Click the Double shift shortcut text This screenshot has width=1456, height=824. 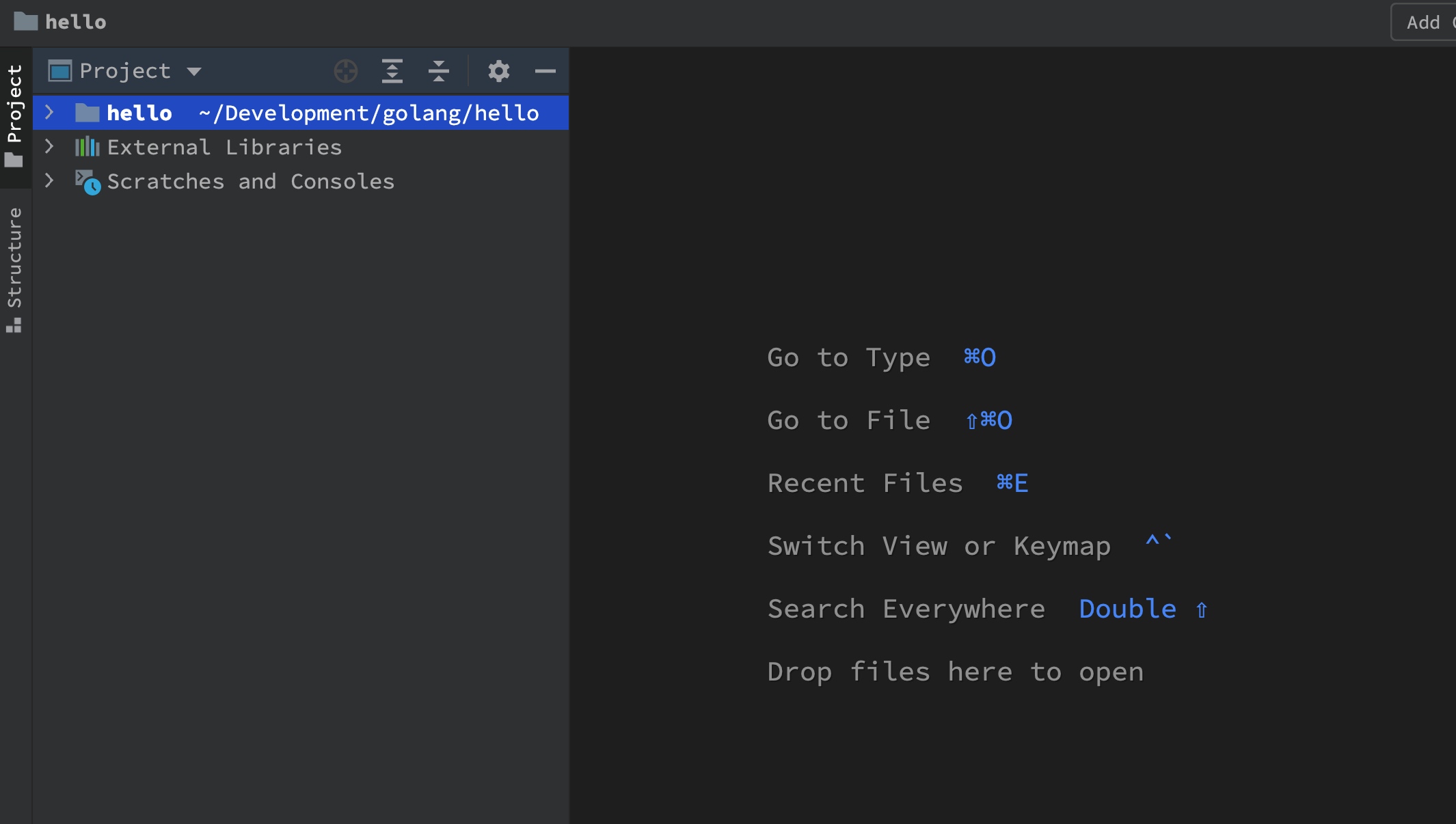pyautogui.click(x=1144, y=609)
